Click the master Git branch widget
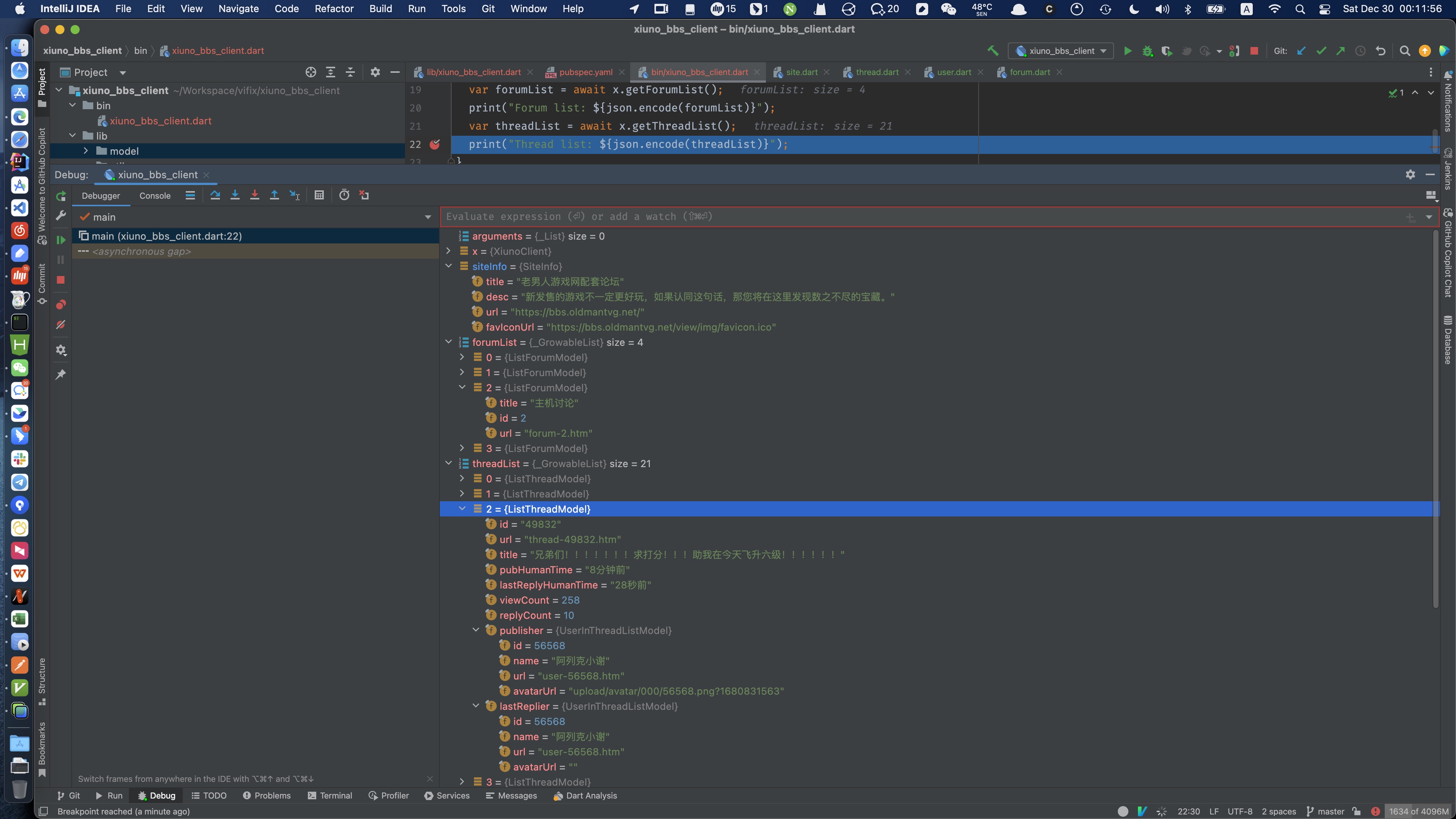The height and width of the screenshot is (819, 1456). pos(1325,811)
